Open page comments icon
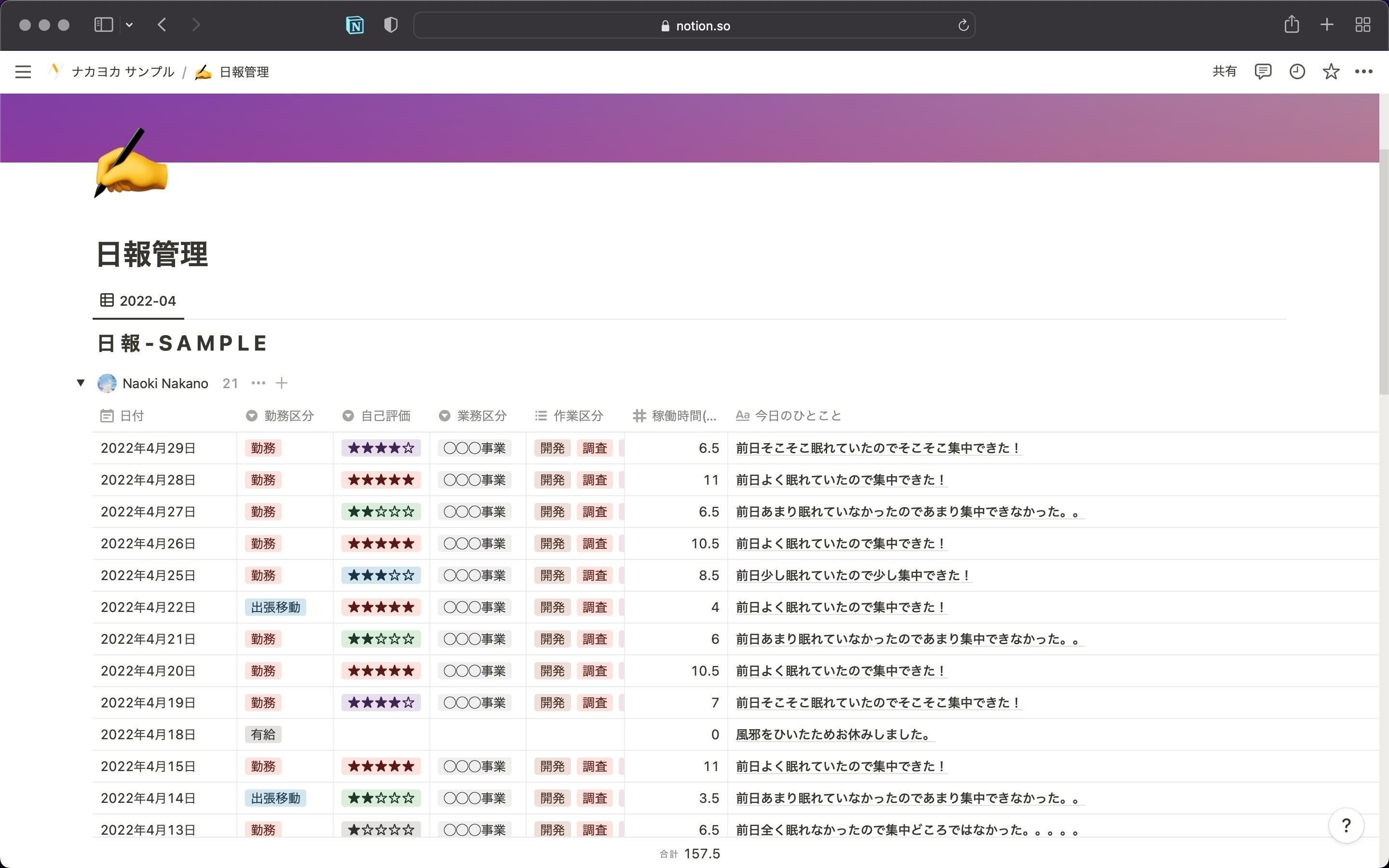 (1262, 72)
